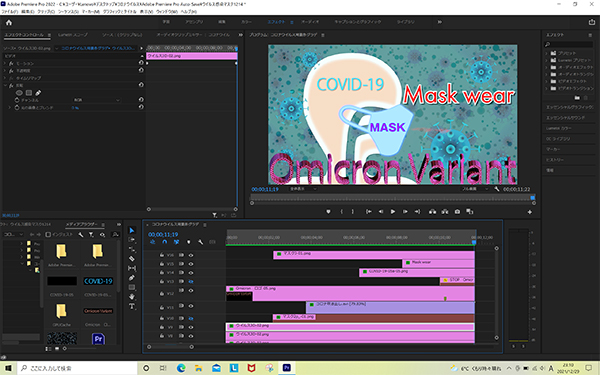
Task: Export frame with camera icon
Action: 457,212
